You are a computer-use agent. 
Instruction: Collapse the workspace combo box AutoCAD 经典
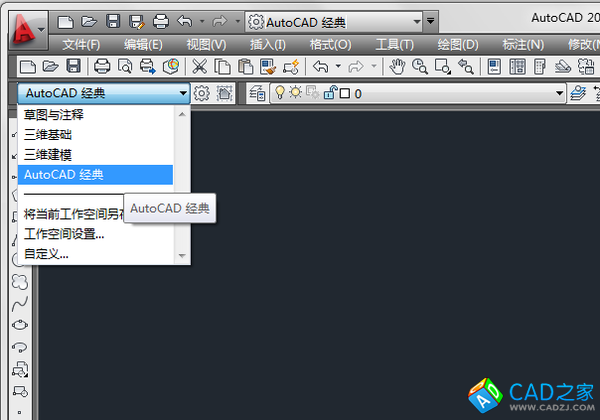pos(104,93)
